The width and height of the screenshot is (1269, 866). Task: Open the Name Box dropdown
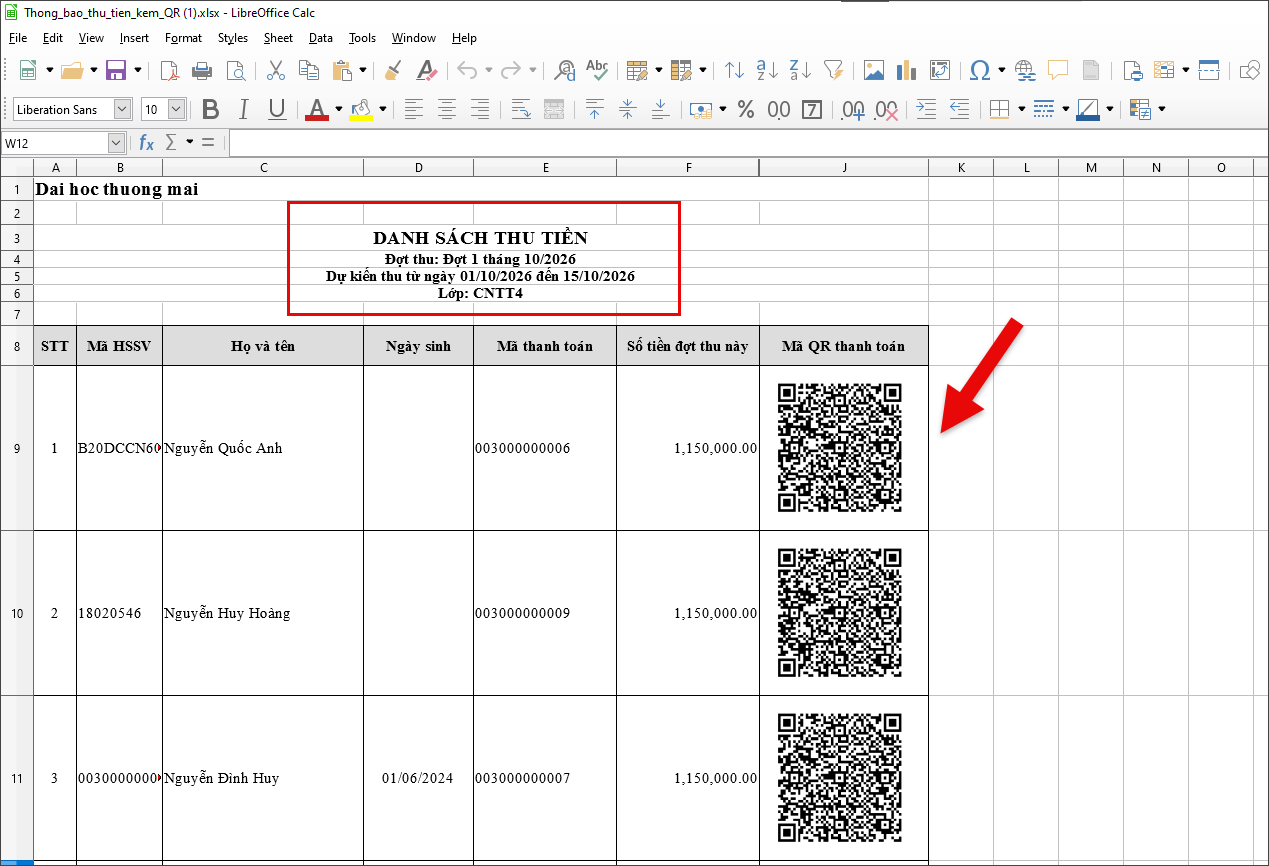[116, 143]
